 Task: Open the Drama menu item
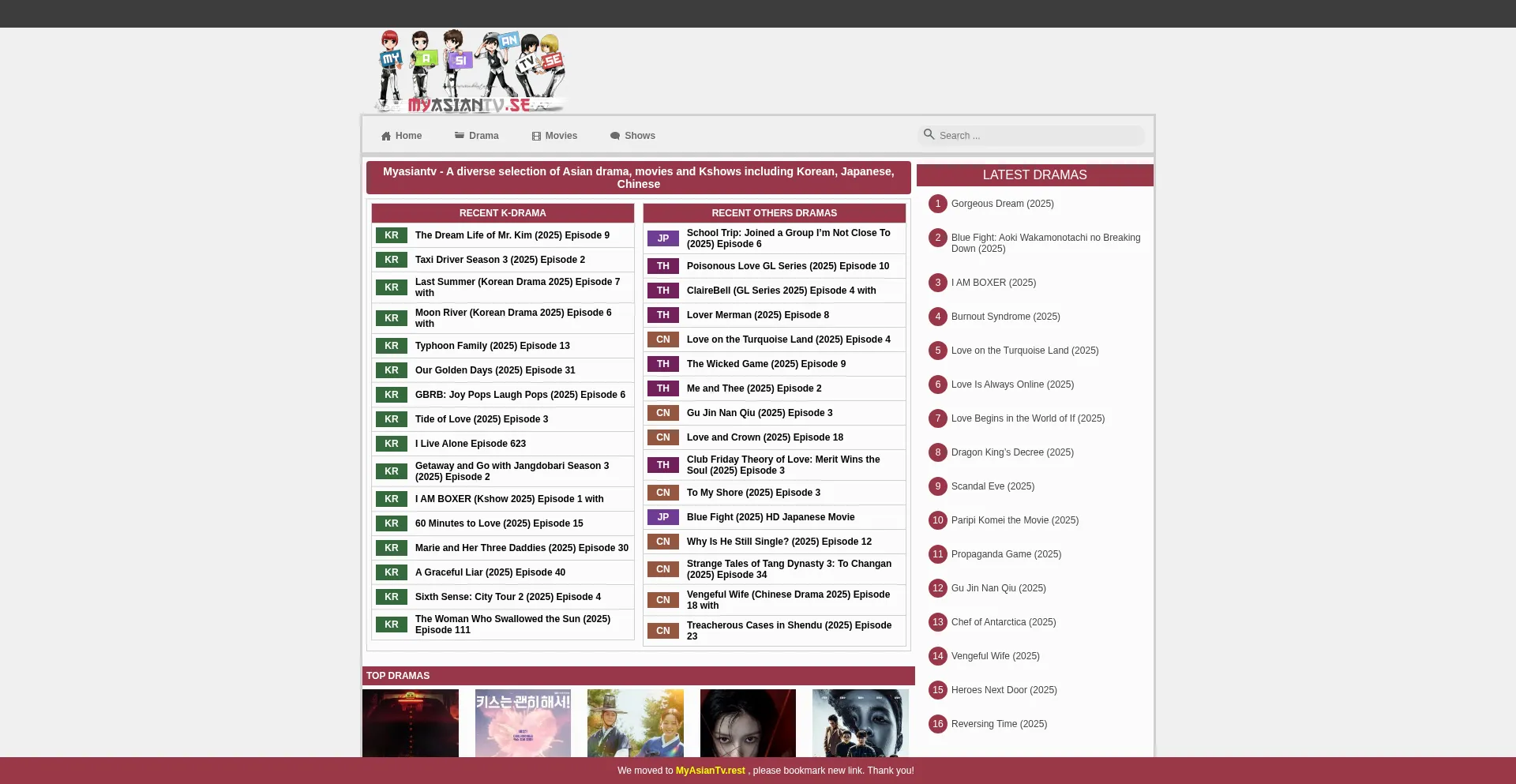pyautogui.click(x=483, y=136)
